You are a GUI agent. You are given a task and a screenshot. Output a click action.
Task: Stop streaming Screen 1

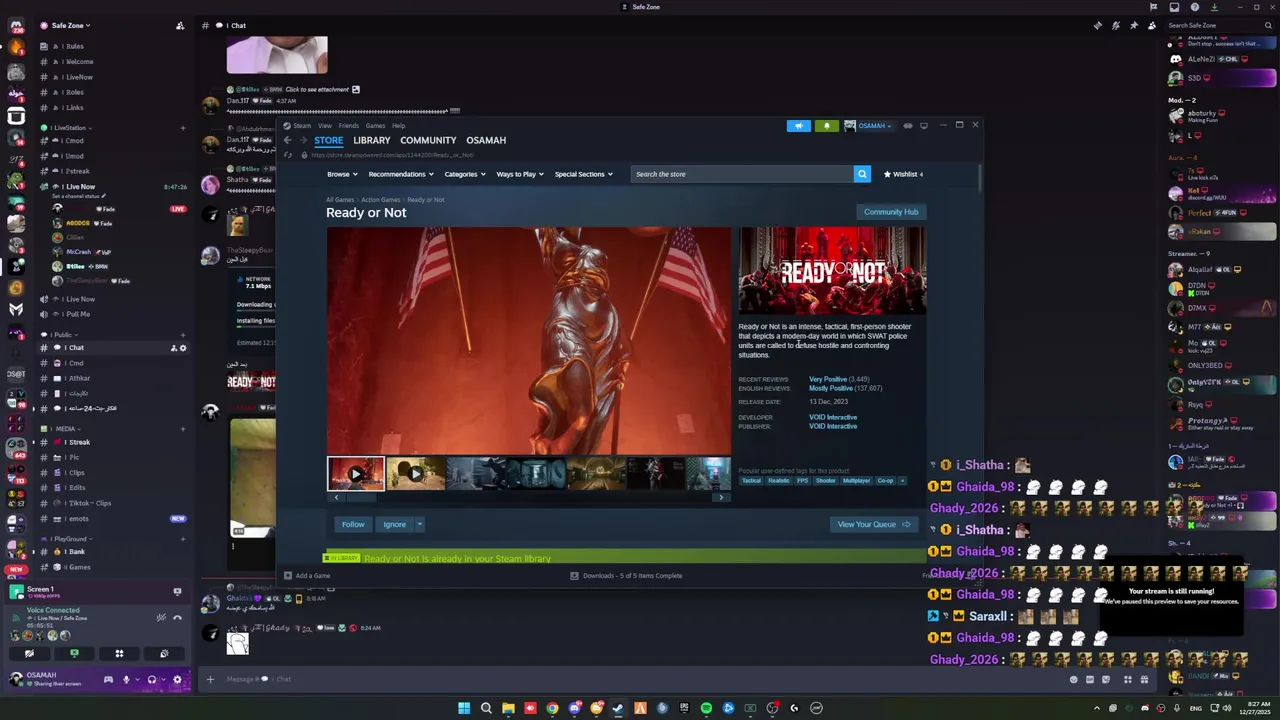point(178,592)
